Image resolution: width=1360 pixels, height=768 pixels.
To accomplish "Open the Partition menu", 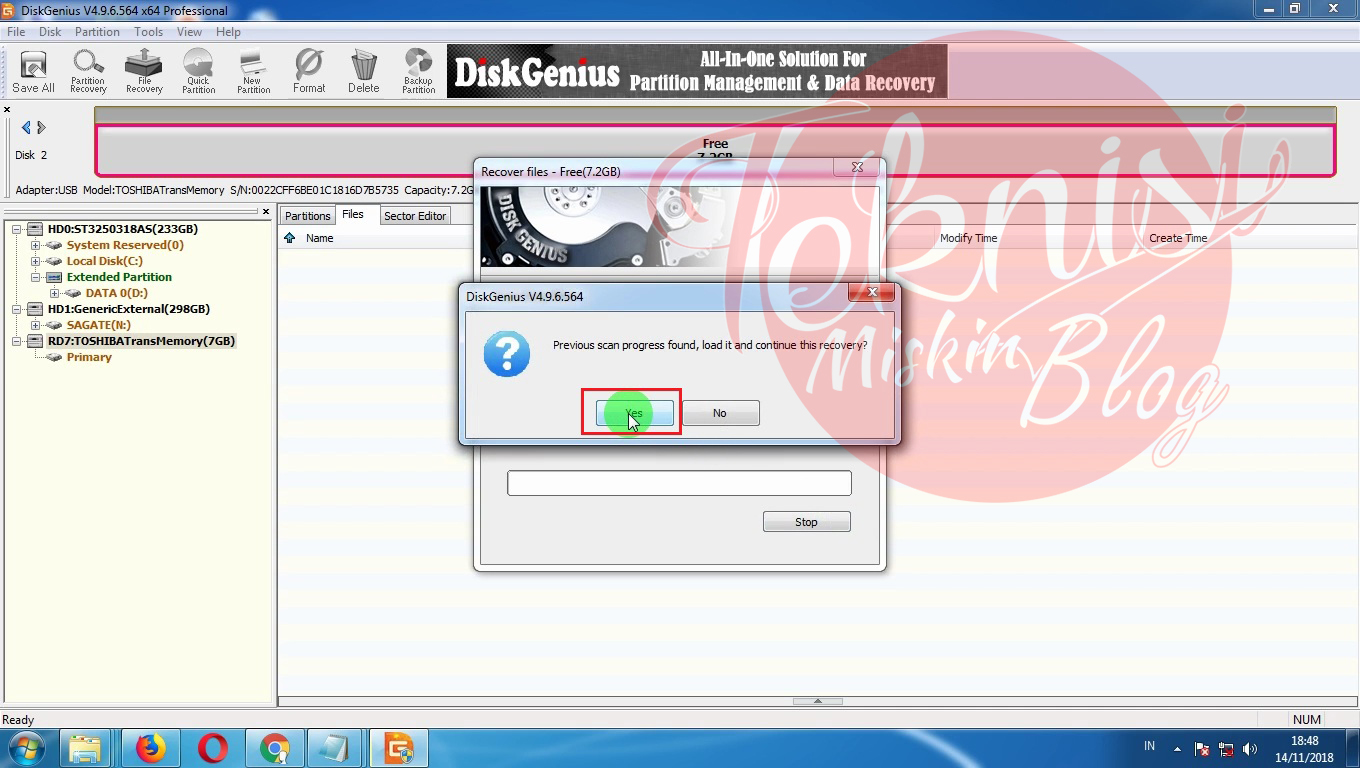I will click(x=97, y=32).
